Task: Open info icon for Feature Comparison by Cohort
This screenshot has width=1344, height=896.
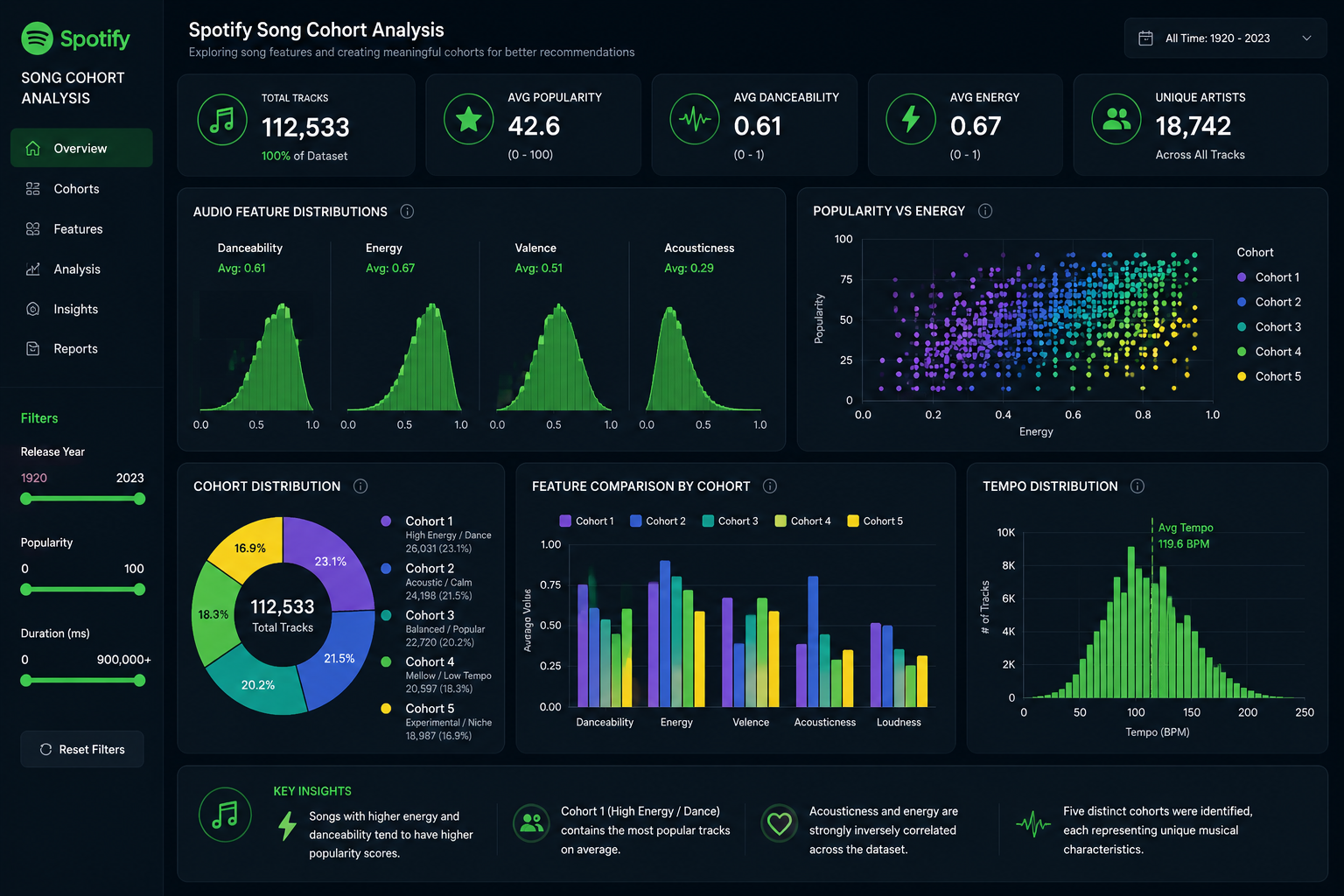Action: 770,486
